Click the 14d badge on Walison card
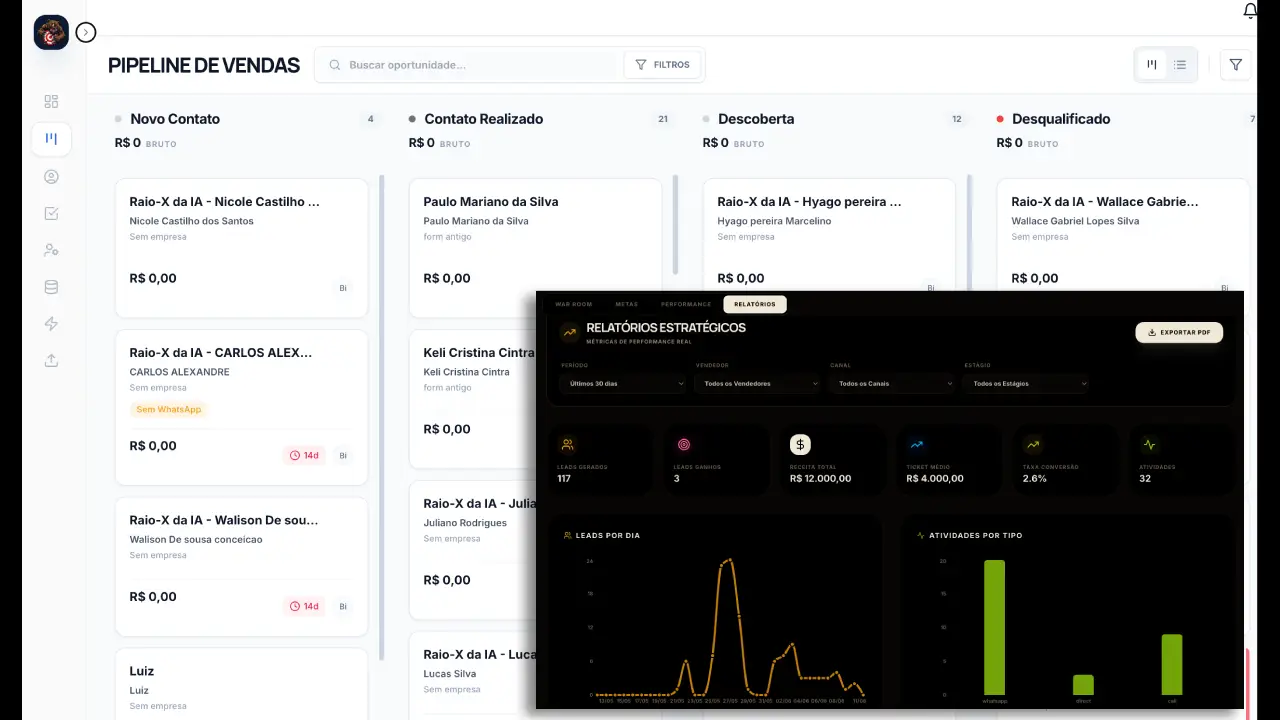1280x720 pixels. tap(304, 606)
